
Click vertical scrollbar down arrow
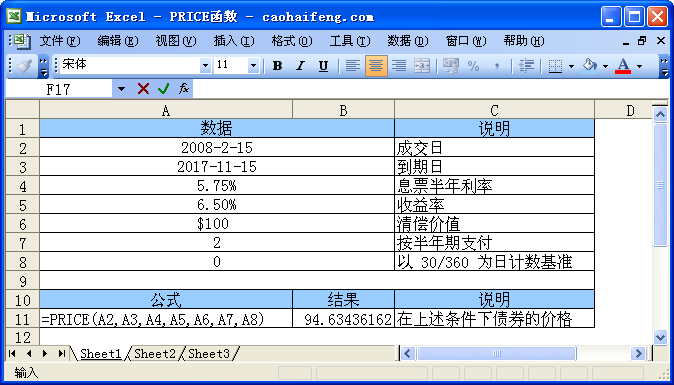click(x=660, y=337)
